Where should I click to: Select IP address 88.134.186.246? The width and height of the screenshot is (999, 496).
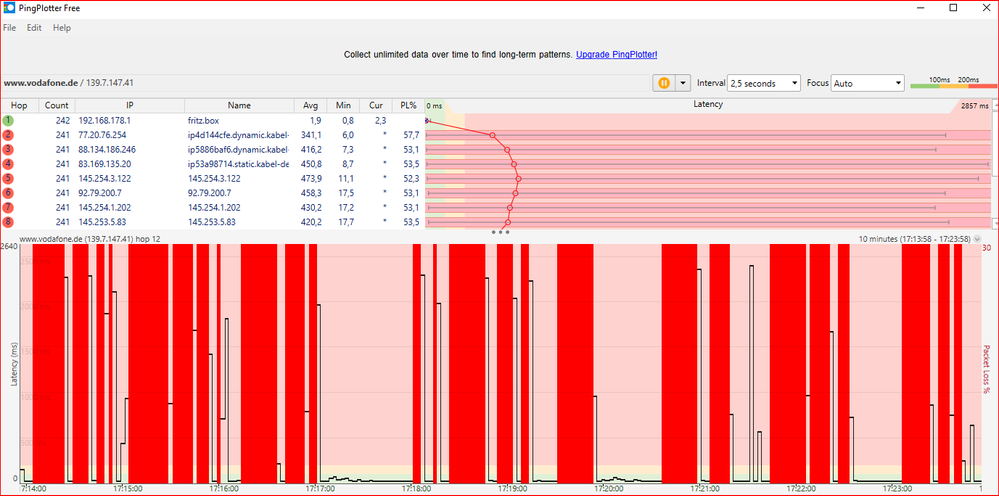[107, 150]
